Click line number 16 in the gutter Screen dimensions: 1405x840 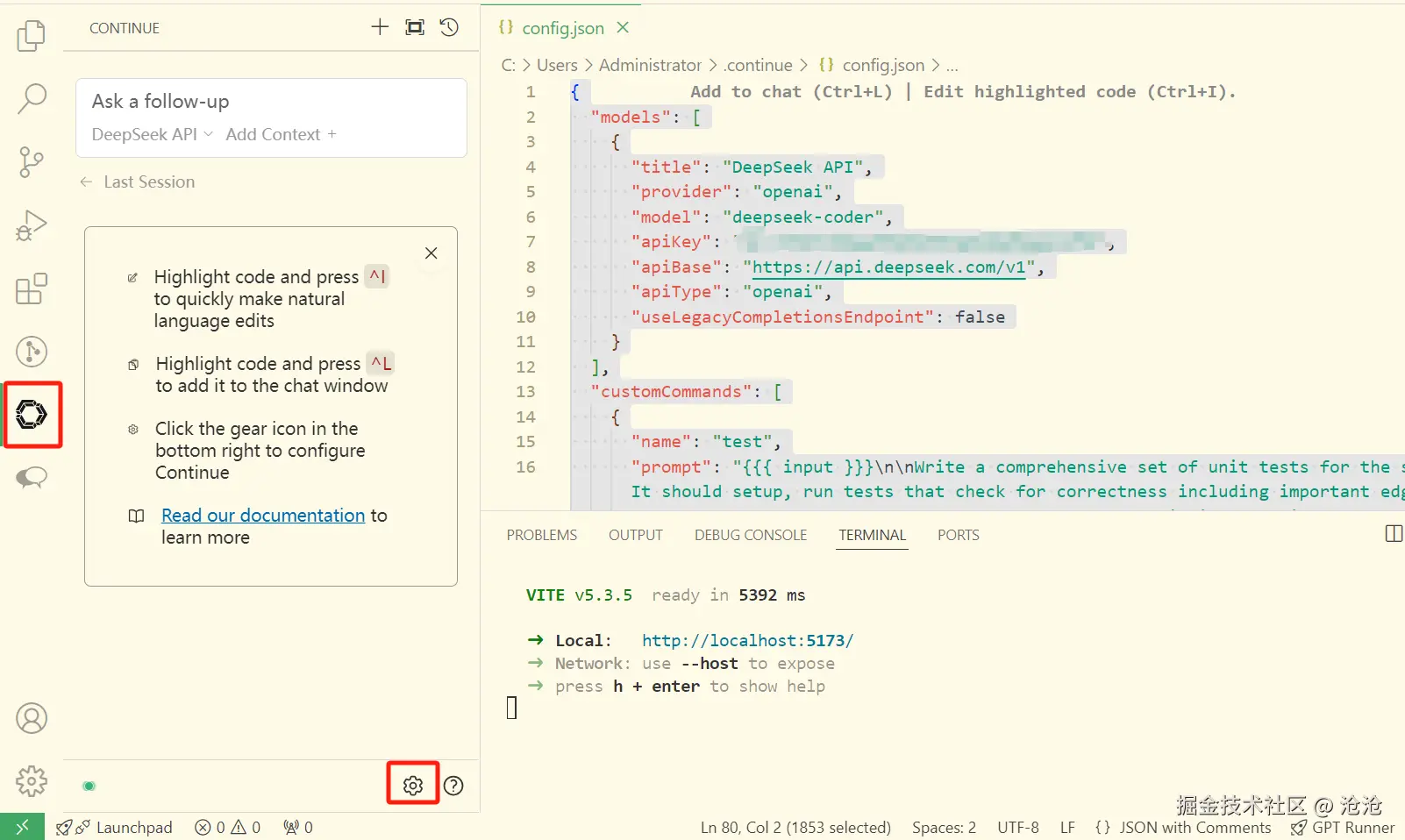tap(525, 467)
